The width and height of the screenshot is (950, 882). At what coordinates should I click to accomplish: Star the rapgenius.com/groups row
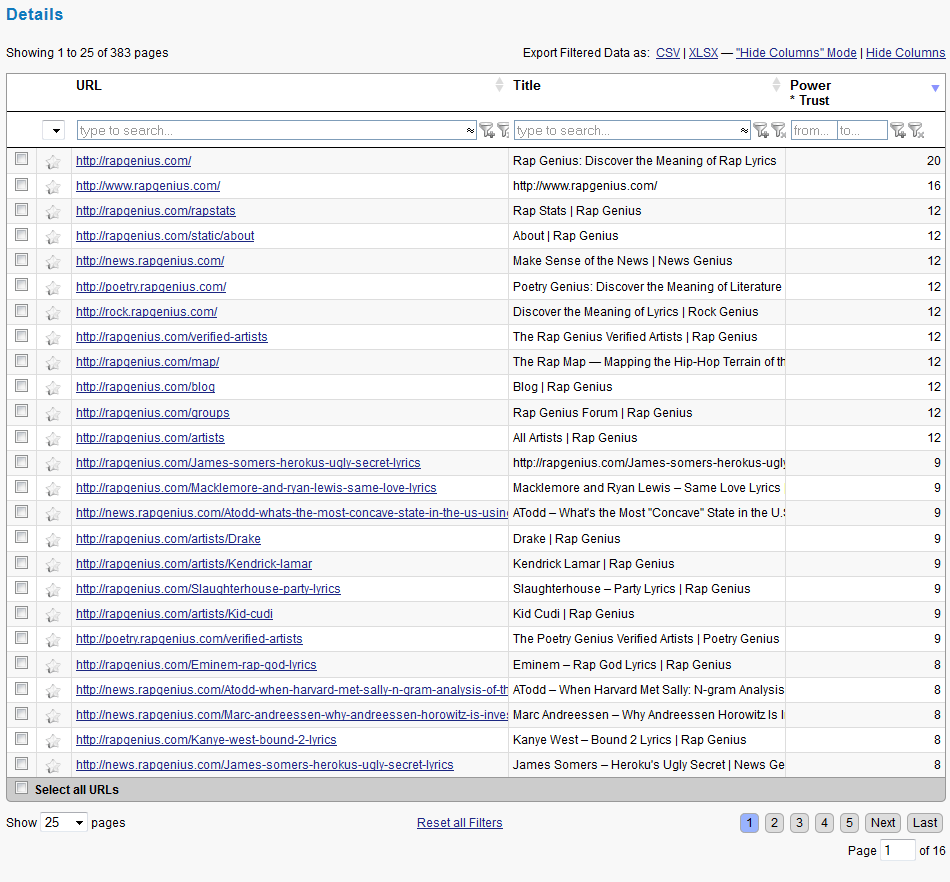(53, 413)
